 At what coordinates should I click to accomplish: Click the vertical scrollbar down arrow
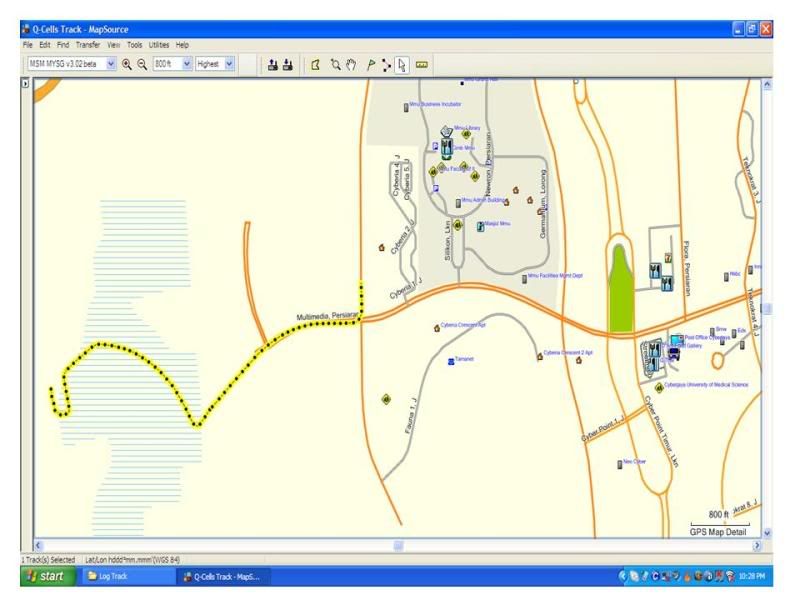tap(767, 533)
